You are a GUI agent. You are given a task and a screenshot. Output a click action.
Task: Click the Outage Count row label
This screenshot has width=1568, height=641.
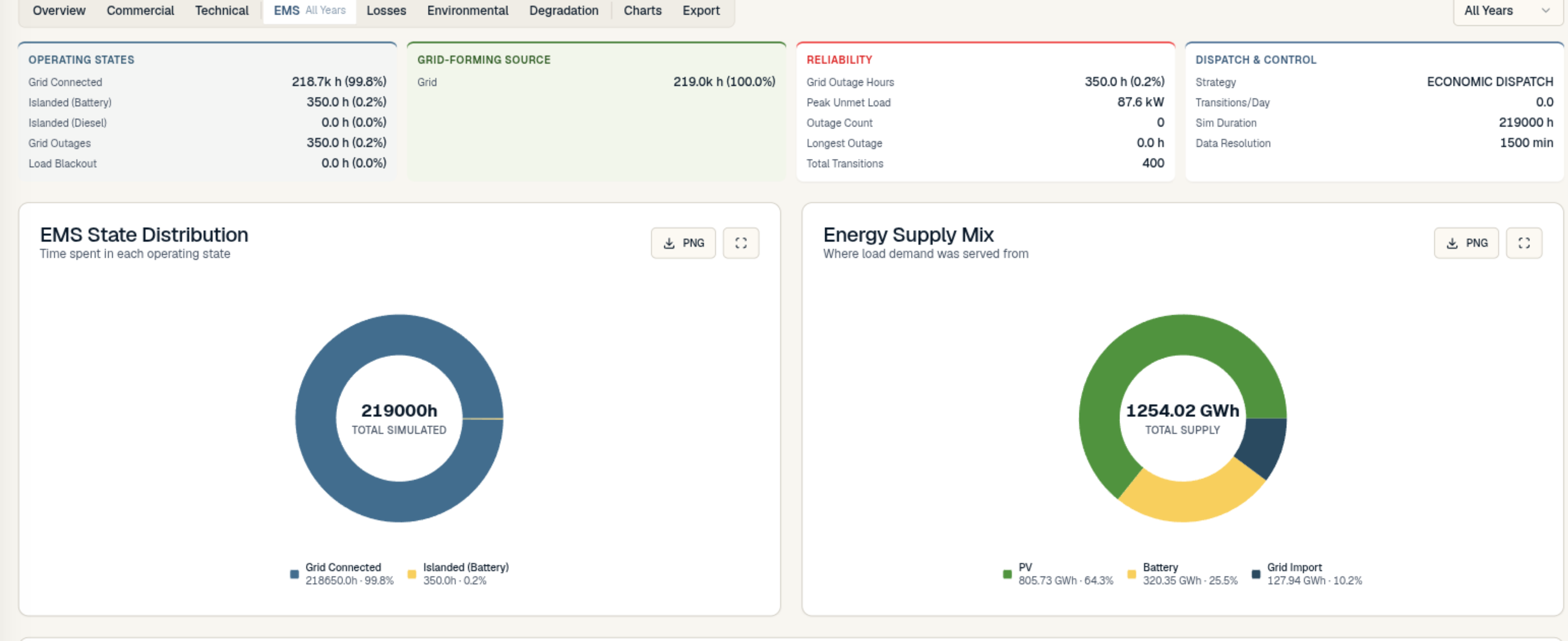(839, 123)
